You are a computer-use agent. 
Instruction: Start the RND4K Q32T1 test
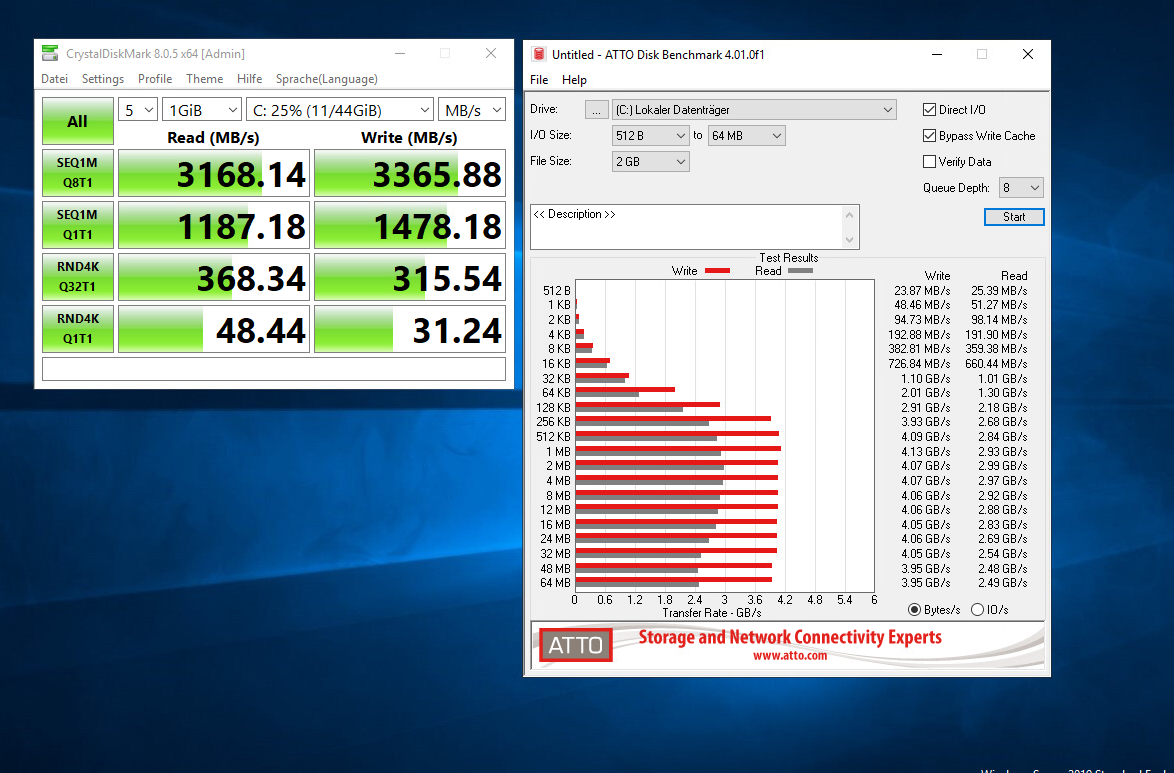78,276
